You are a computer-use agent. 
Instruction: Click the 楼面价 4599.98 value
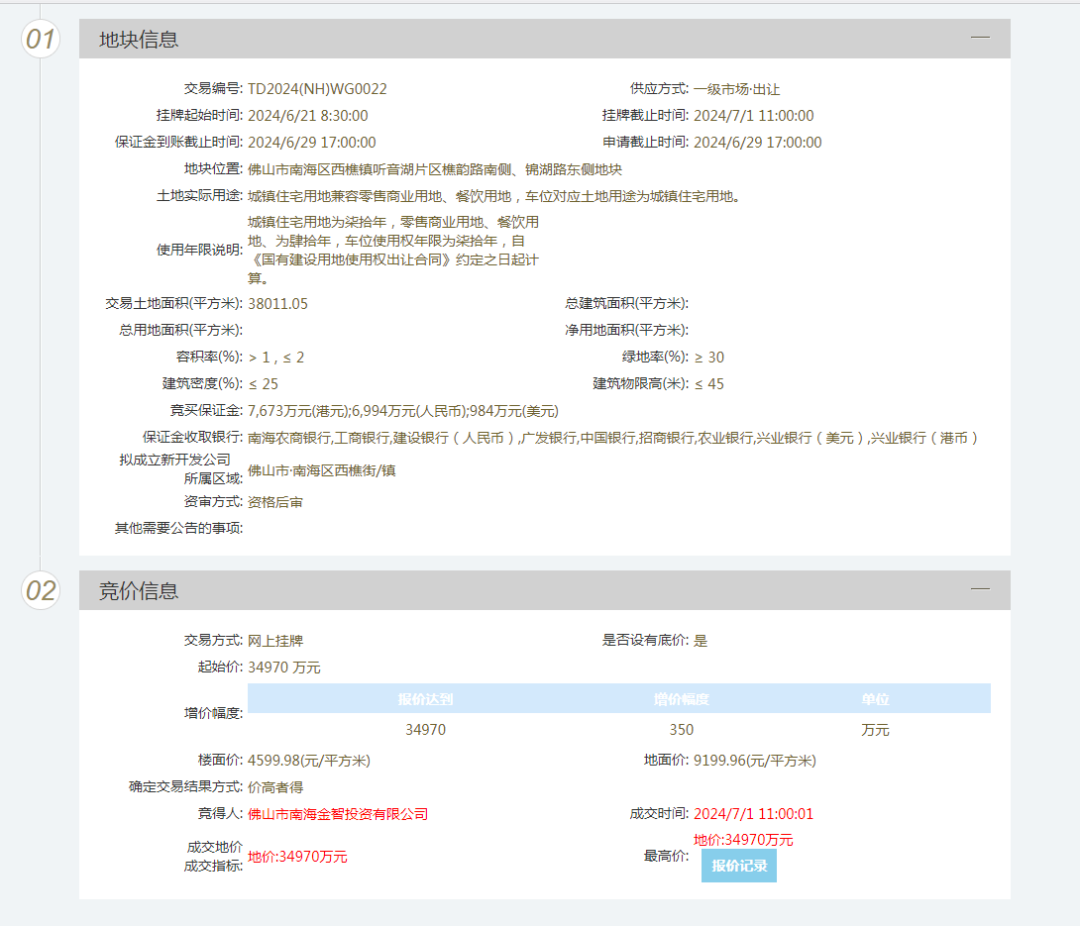309,761
